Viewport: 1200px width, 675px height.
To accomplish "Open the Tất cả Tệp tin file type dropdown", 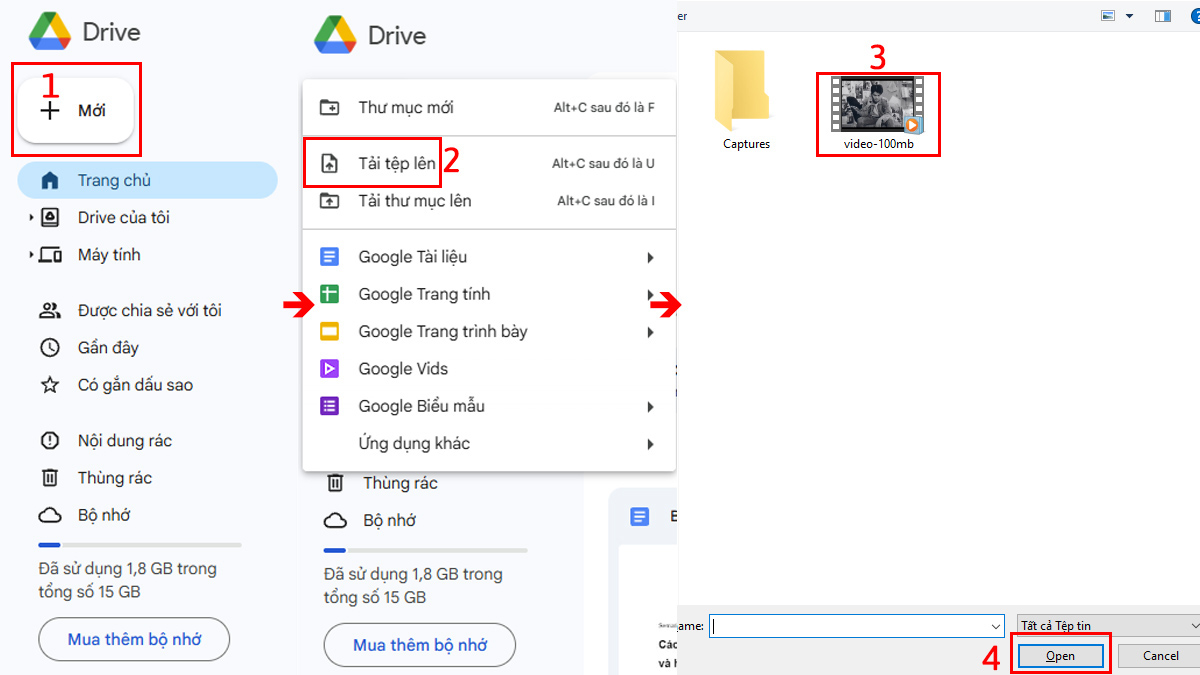I will point(1108,626).
